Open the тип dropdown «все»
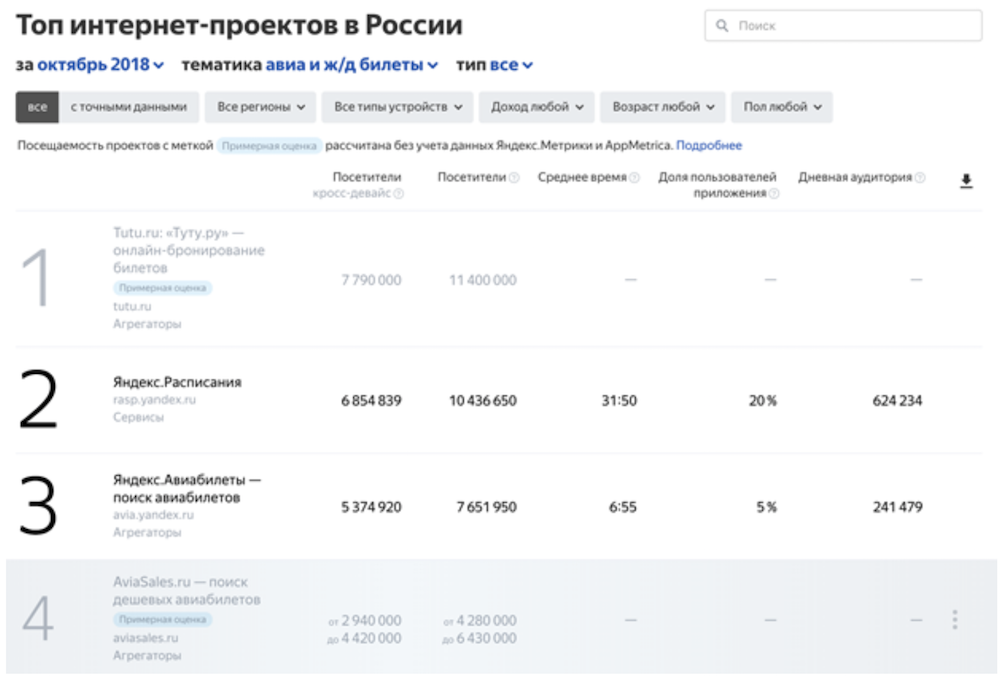Image resolution: width=1000 pixels, height=677 pixels. [511, 65]
